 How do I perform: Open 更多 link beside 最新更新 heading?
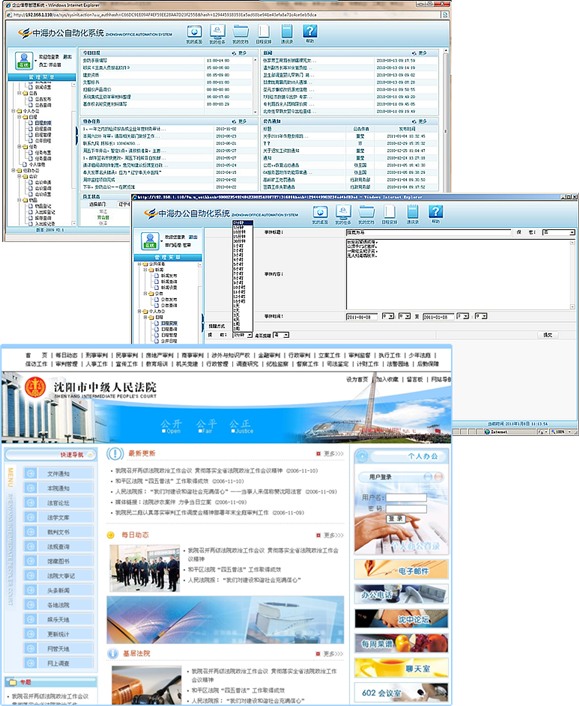coord(333,453)
